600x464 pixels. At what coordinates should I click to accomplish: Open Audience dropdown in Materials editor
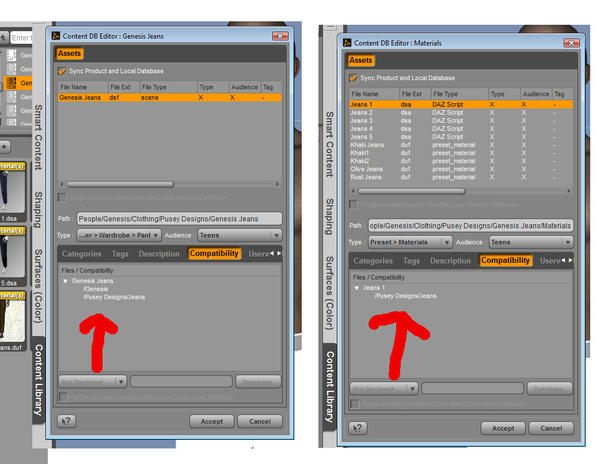point(531,242)
